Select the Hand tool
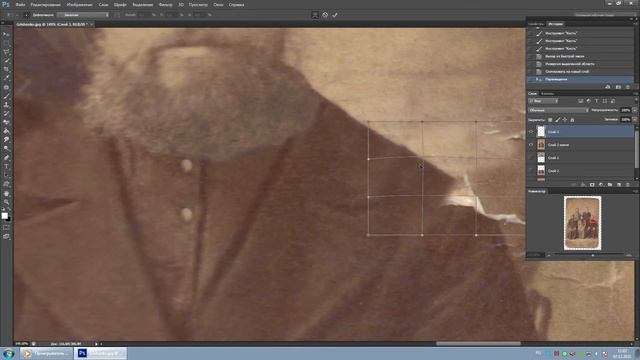640x360 pixels. [6, 193]
